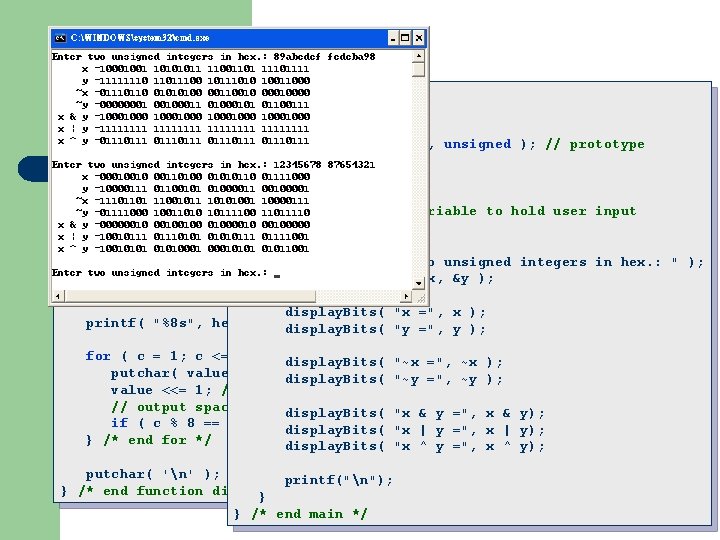Click the vertical scrollbar thumb
Screen dimensions: 720x540
(x=418, y=69)
